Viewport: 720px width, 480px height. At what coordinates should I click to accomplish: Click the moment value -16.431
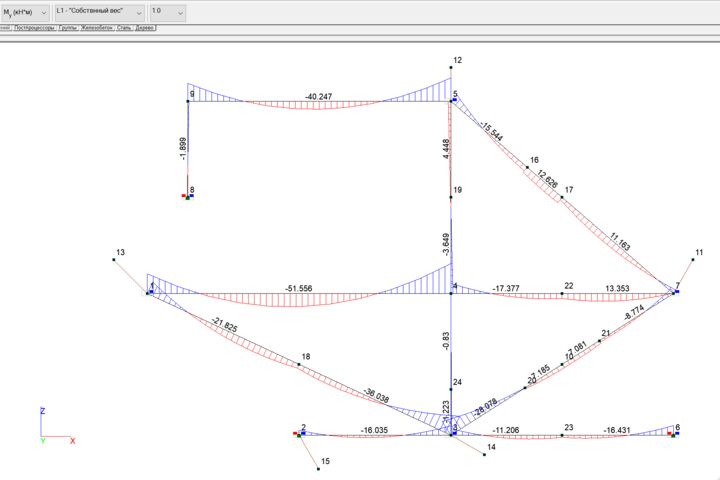click(x=617, y=430)
